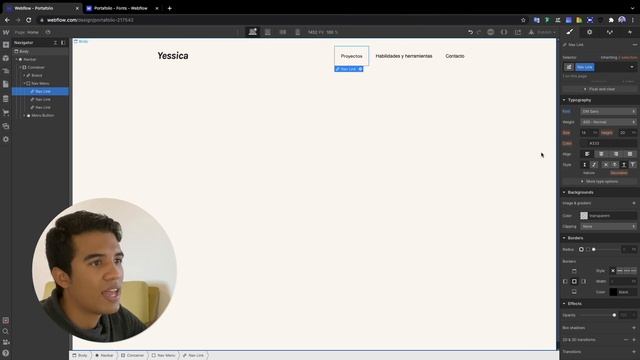This screenshot has height=360, width=640.
Task: Justify text alignment
Action: pyautogui.click(x=630, y=154)
